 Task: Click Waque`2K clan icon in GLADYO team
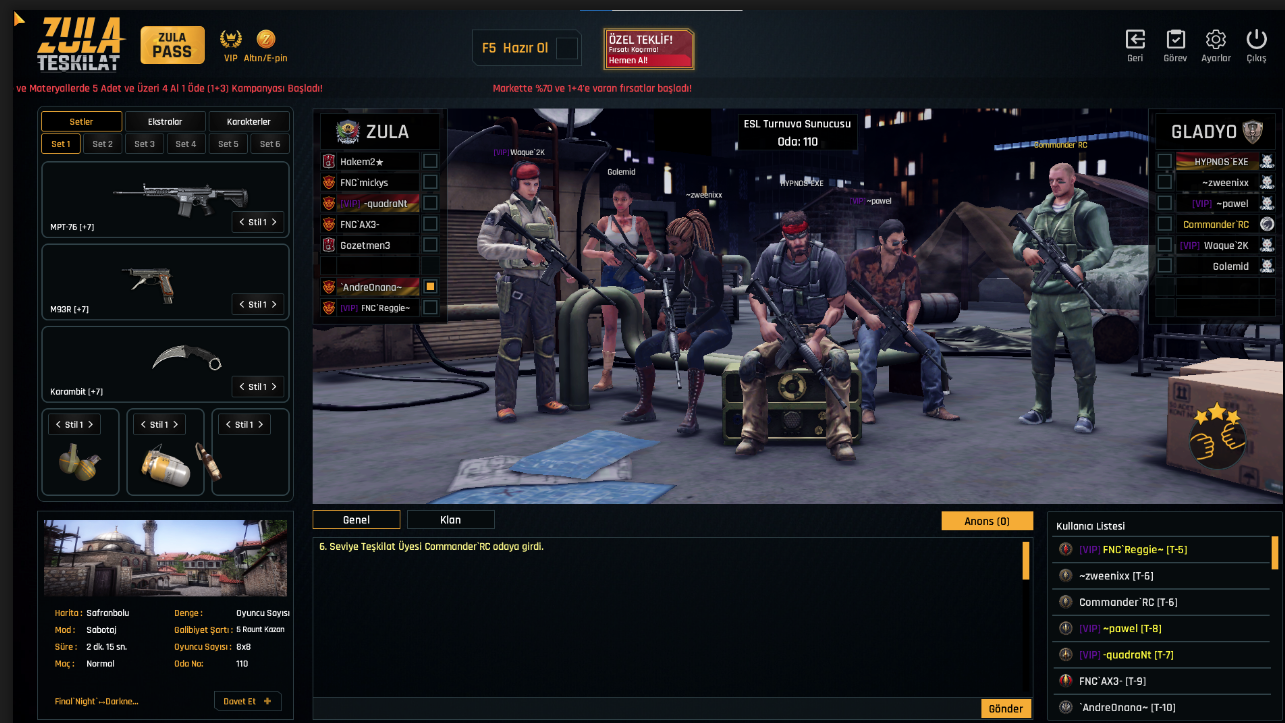[1267, 245]
